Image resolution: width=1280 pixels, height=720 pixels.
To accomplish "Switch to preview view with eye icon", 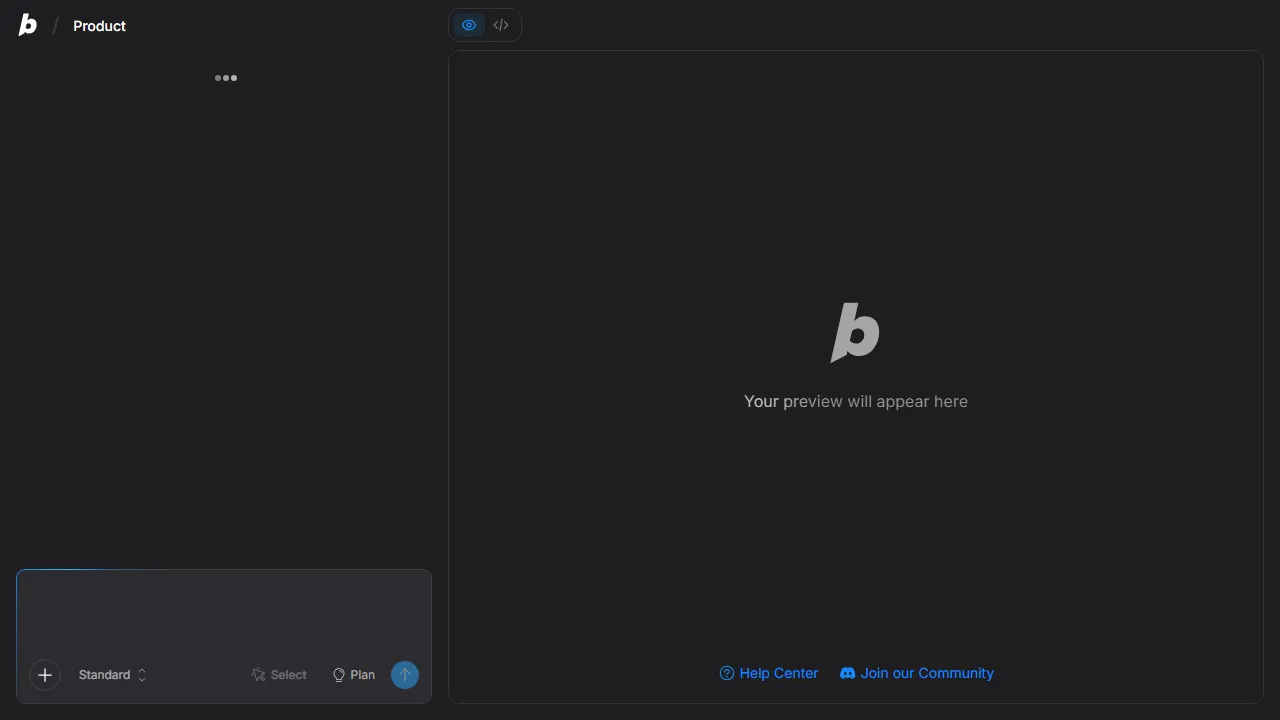I will (469, 25).
